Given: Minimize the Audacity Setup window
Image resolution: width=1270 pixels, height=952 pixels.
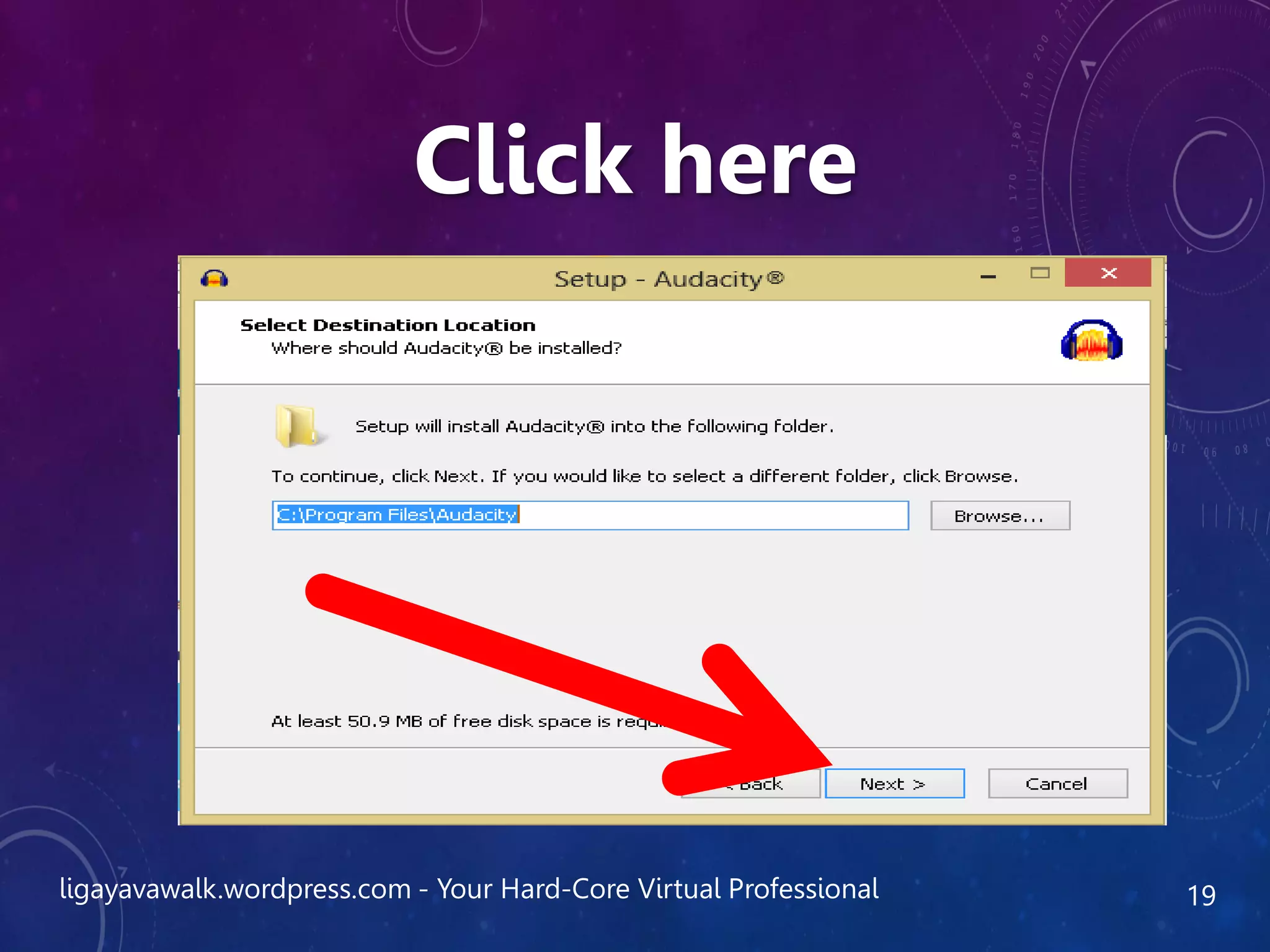Looking at the screenshot, I should click(x=988, y=276).
